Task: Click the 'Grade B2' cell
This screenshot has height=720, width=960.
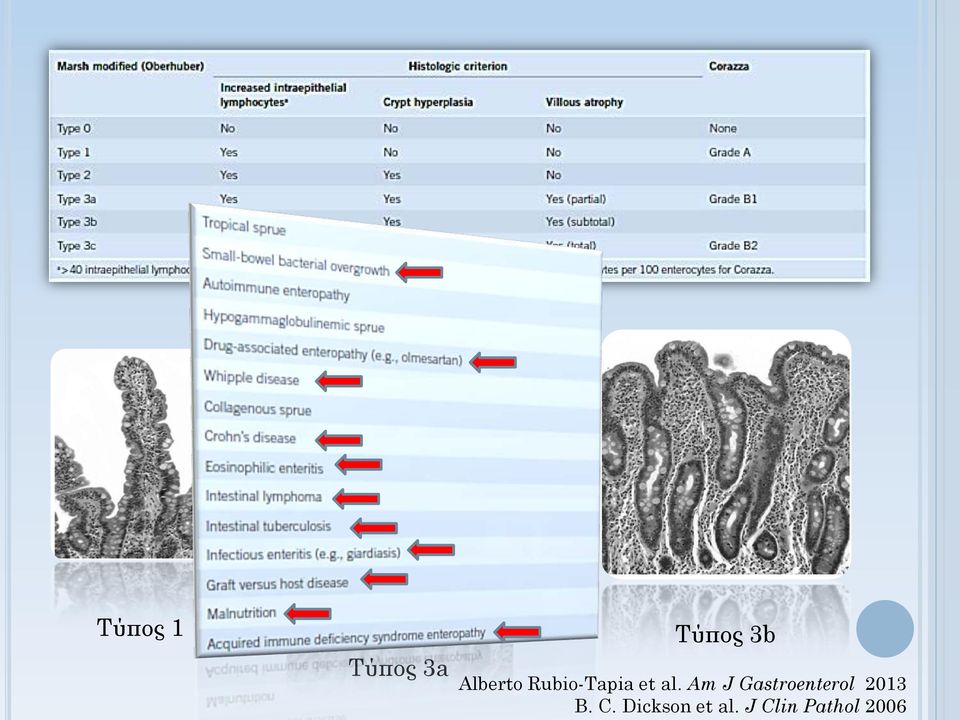Action: 733,246
